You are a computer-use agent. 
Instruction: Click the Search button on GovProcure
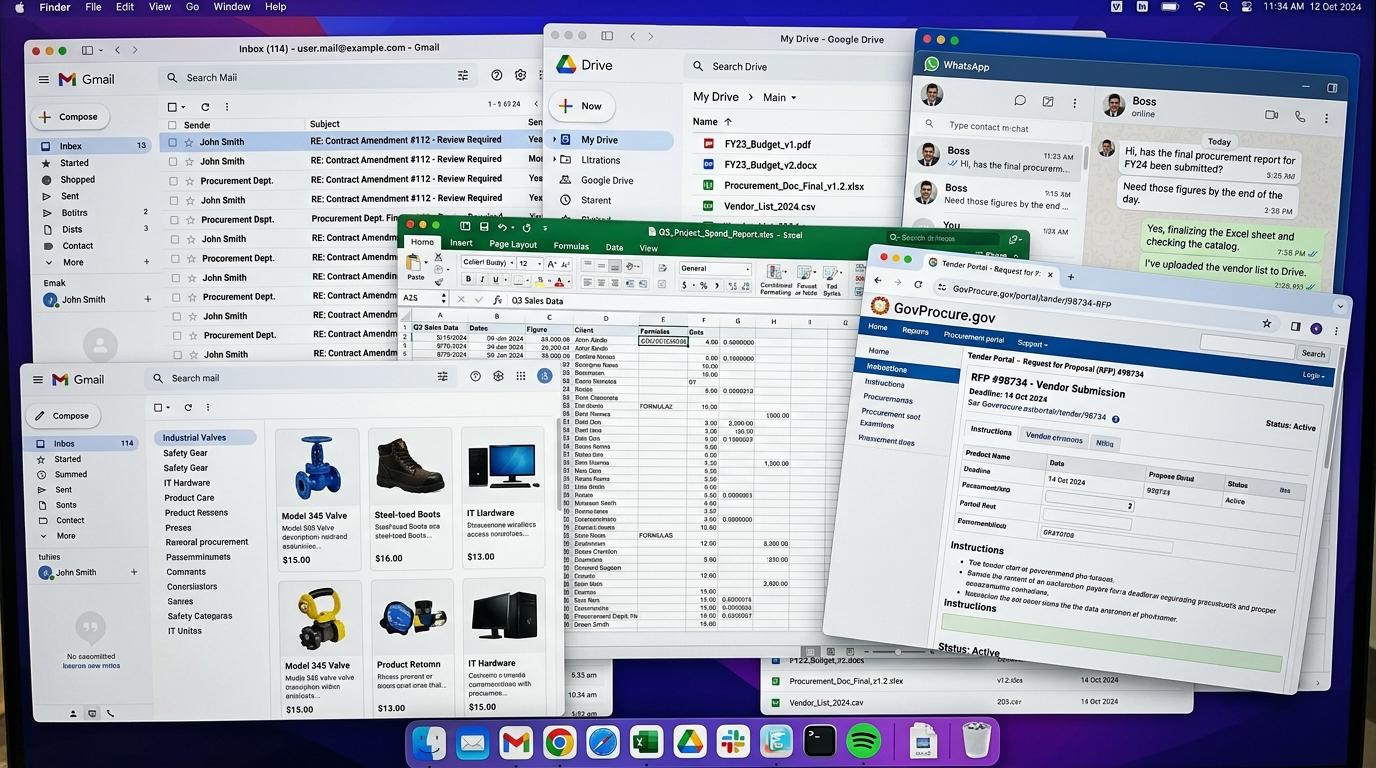[x=1312, y=353]
